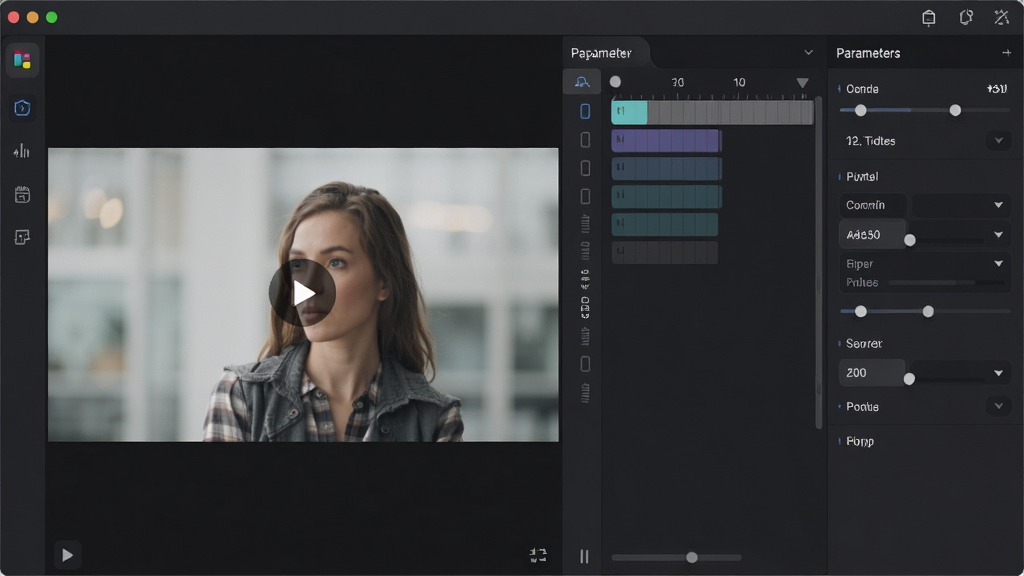
Task: Switch to the Papameter tab
Action: pyautogui.click(x=601, y=53)
